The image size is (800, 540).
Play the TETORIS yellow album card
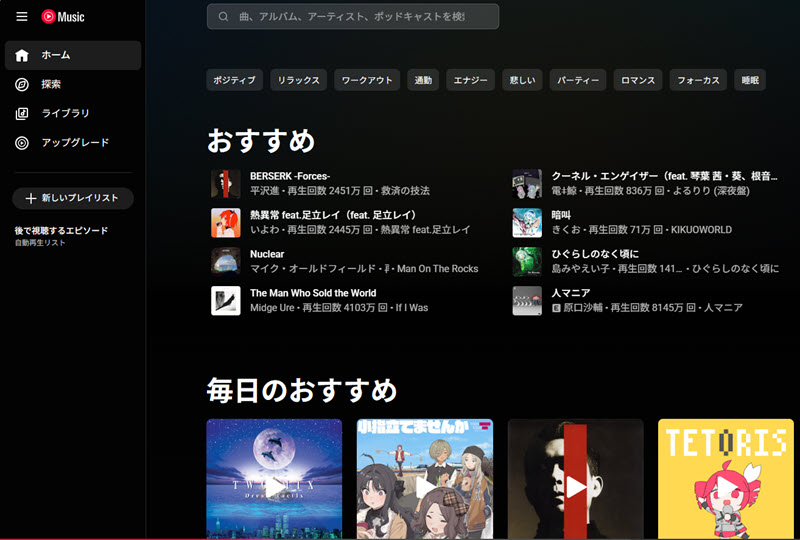(726, 479)
